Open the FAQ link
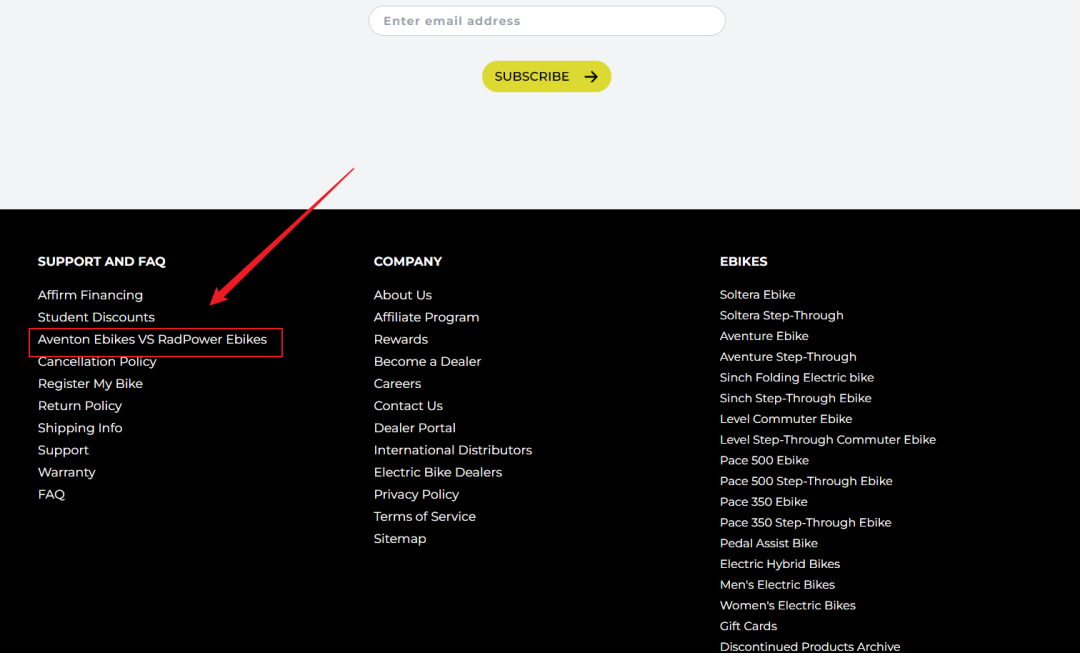Screen dimensions: 1080x653 click(x=51, y=494)
